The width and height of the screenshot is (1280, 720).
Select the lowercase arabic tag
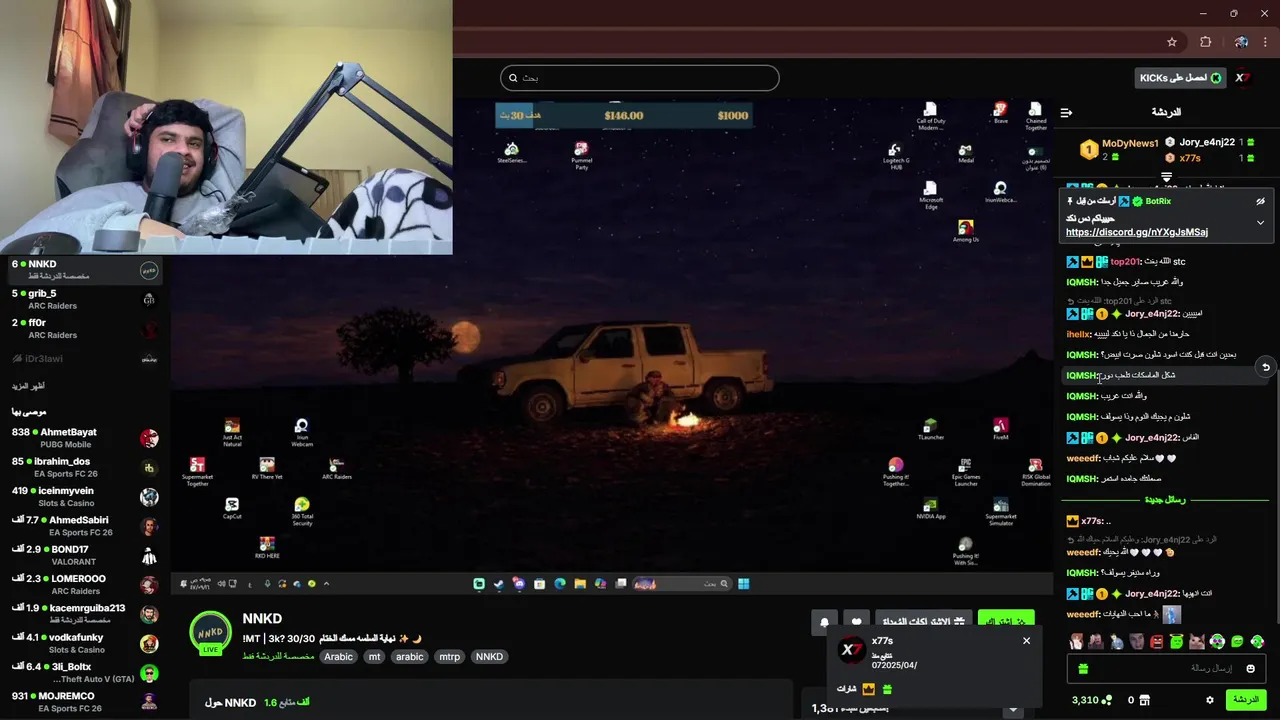pos(409,657)
